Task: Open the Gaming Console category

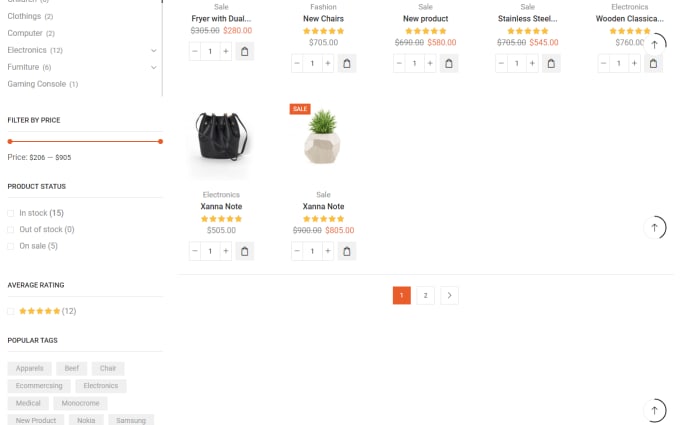Action: click(x=37, y=84)
